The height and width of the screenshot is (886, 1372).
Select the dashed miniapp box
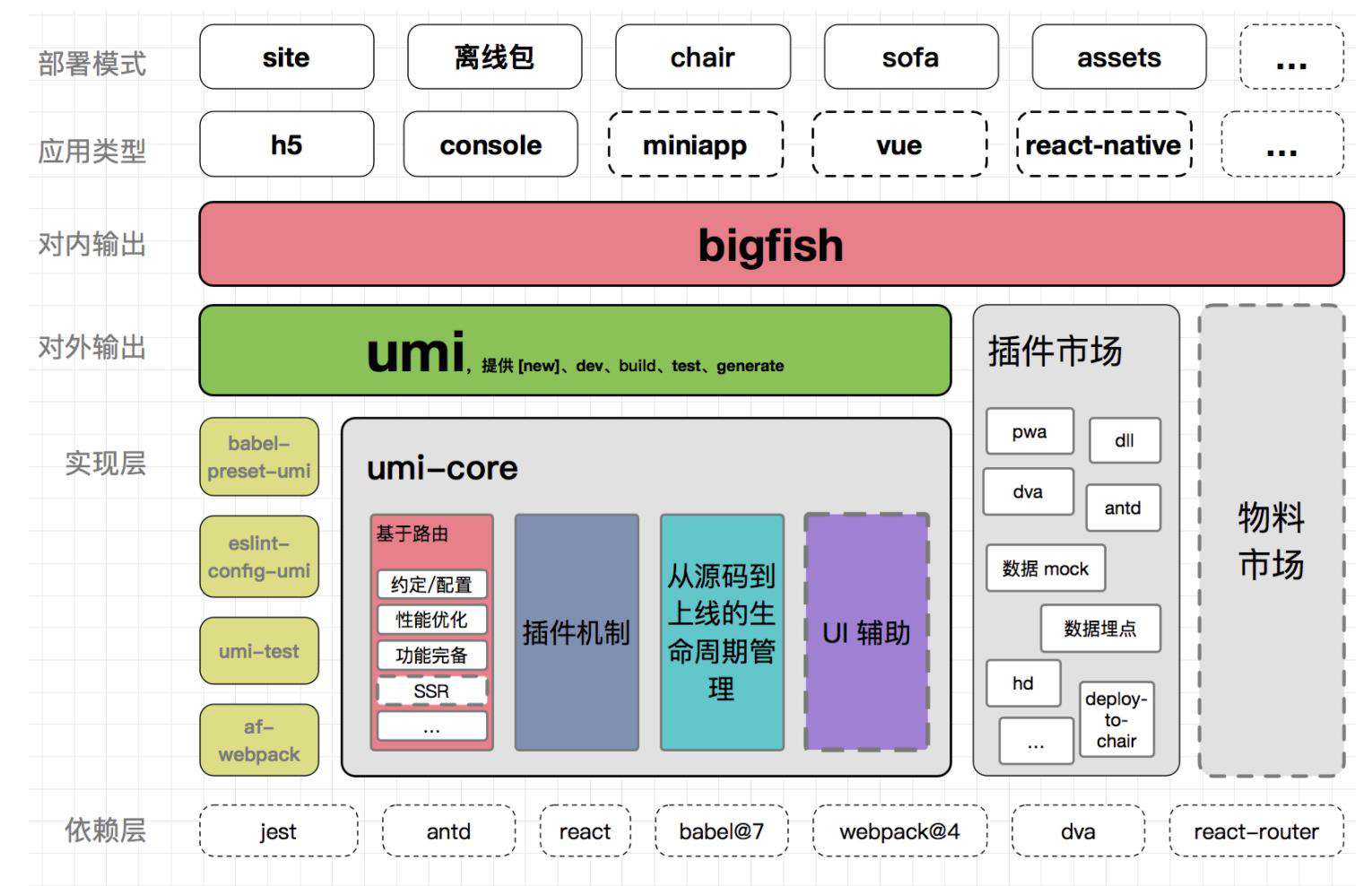coord(695,143)
